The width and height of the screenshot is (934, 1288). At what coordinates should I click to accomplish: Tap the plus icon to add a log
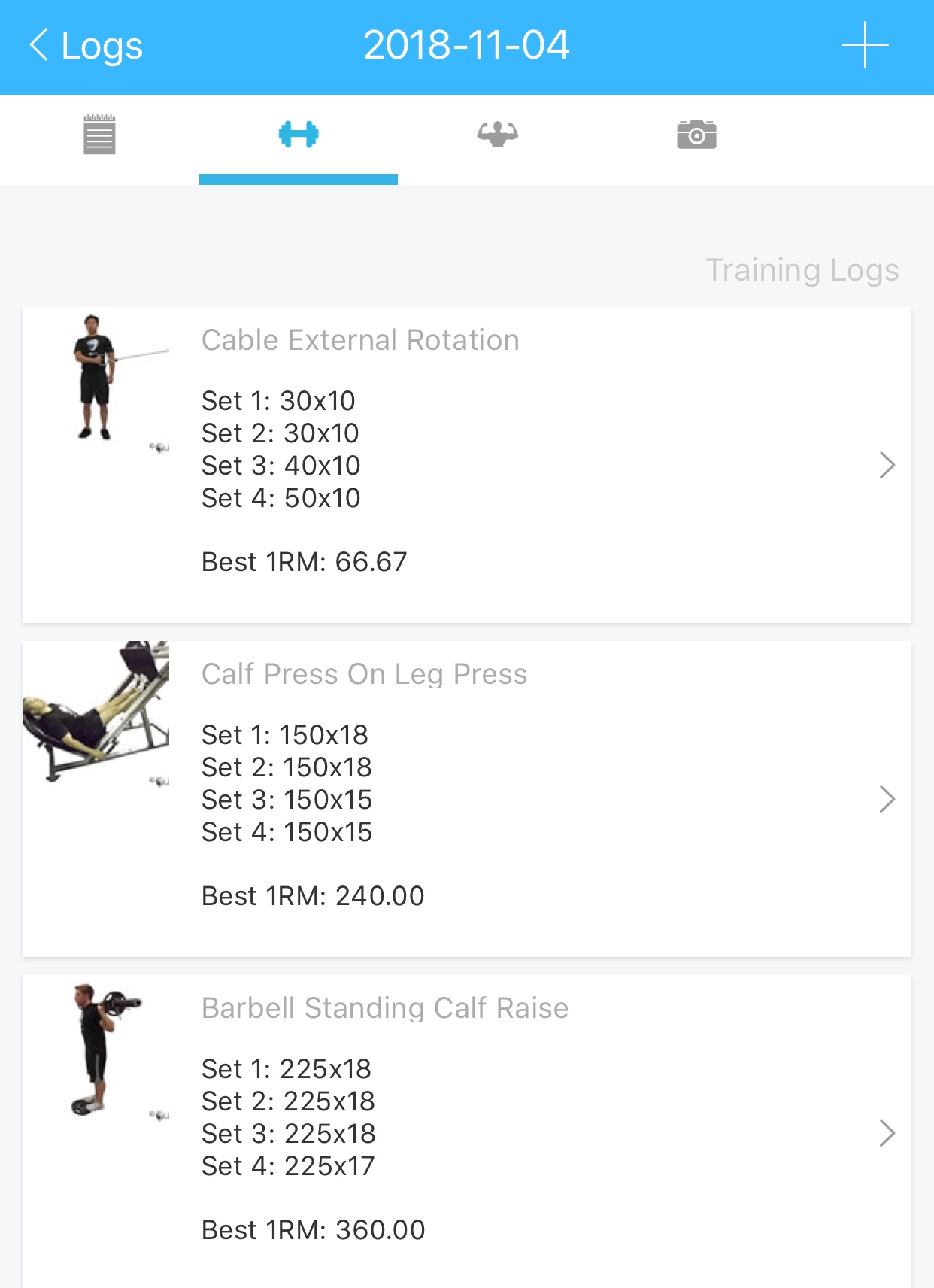point(865,45)
